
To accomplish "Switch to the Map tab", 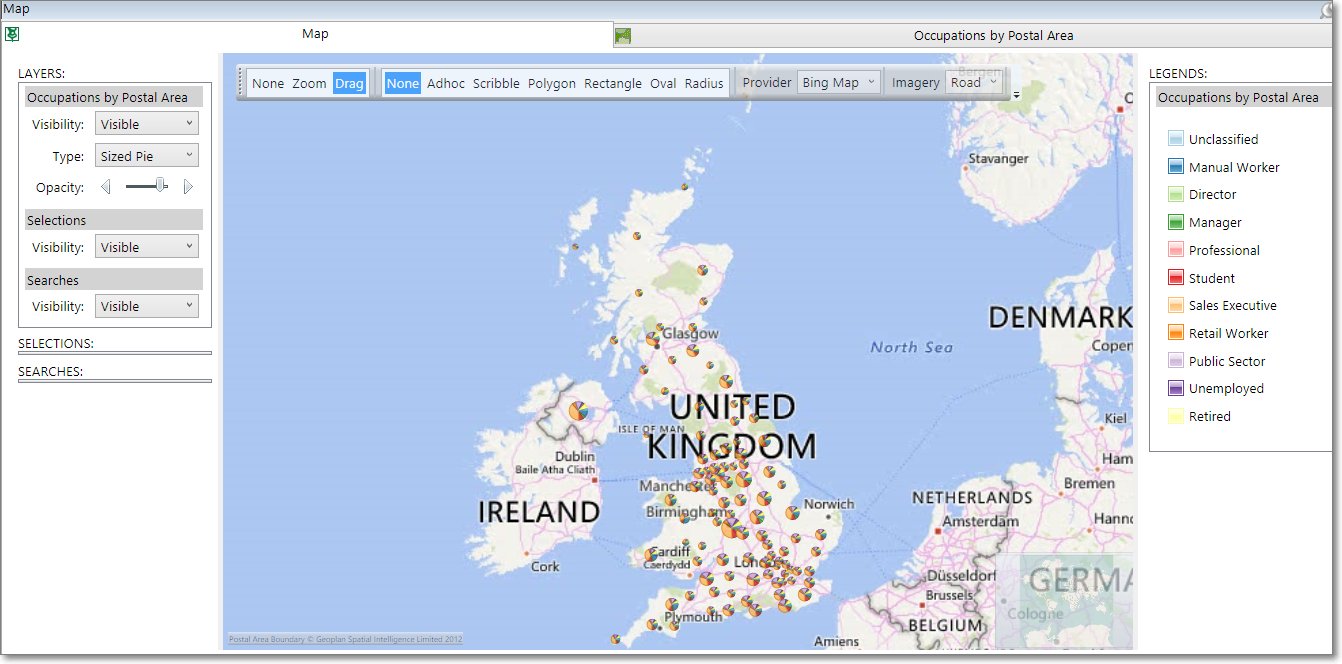I will pyautogui.click(x=315, y=34).
